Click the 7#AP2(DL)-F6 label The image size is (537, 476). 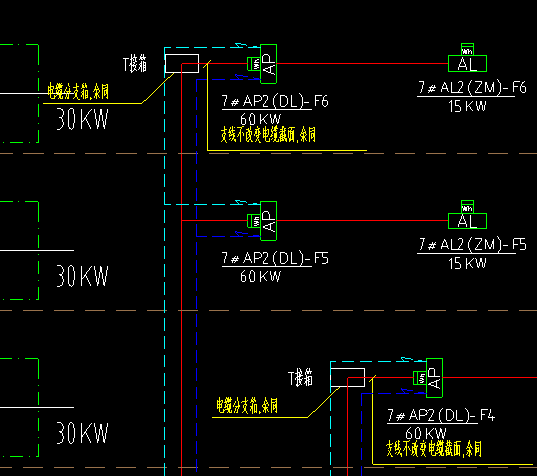pos(275,101)
